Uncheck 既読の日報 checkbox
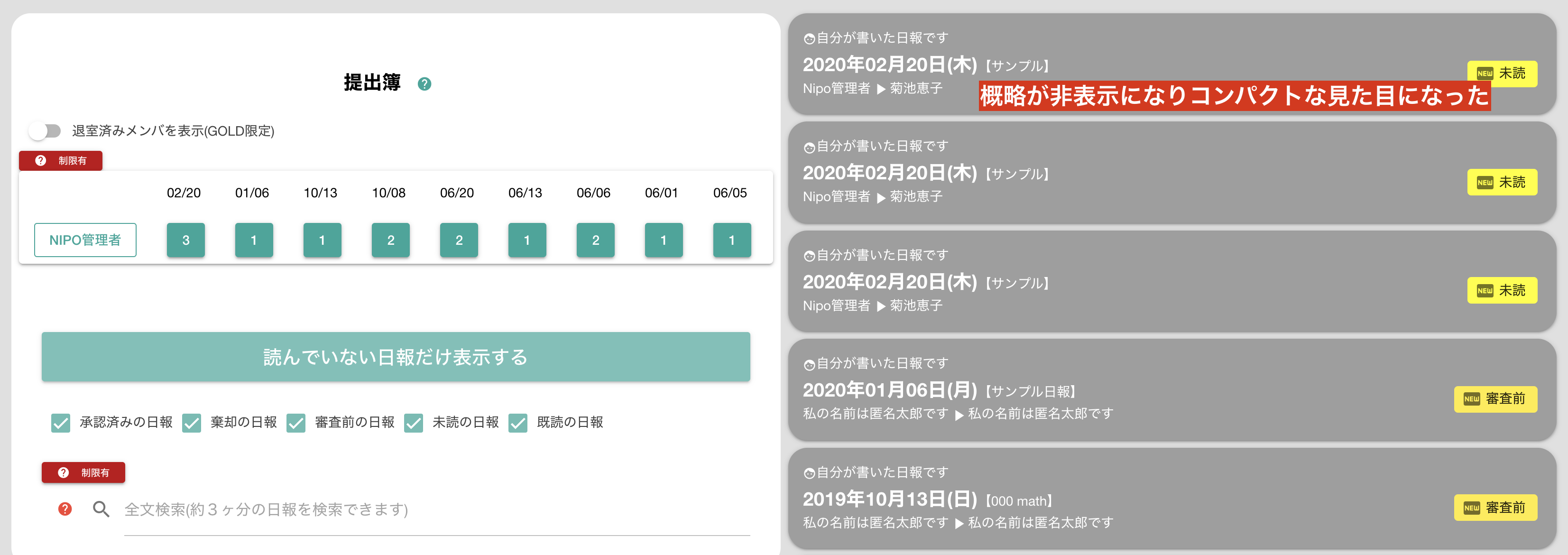1568x555 pixels. [518, 422]
